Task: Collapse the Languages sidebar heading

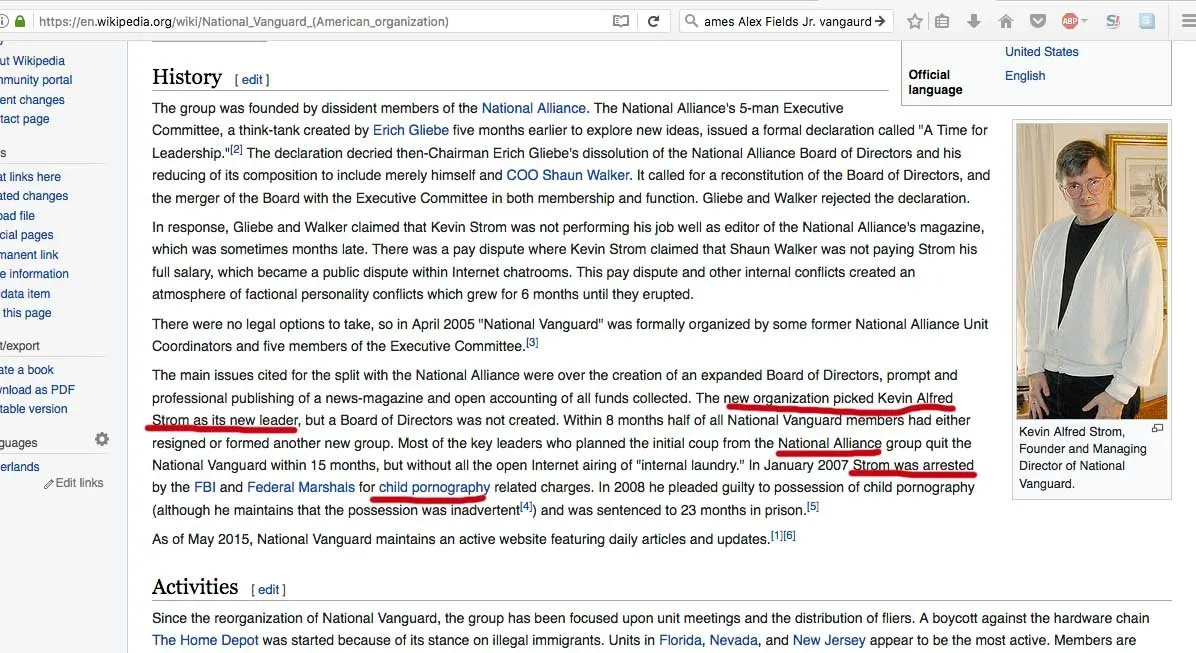Action: coord(18,442)
